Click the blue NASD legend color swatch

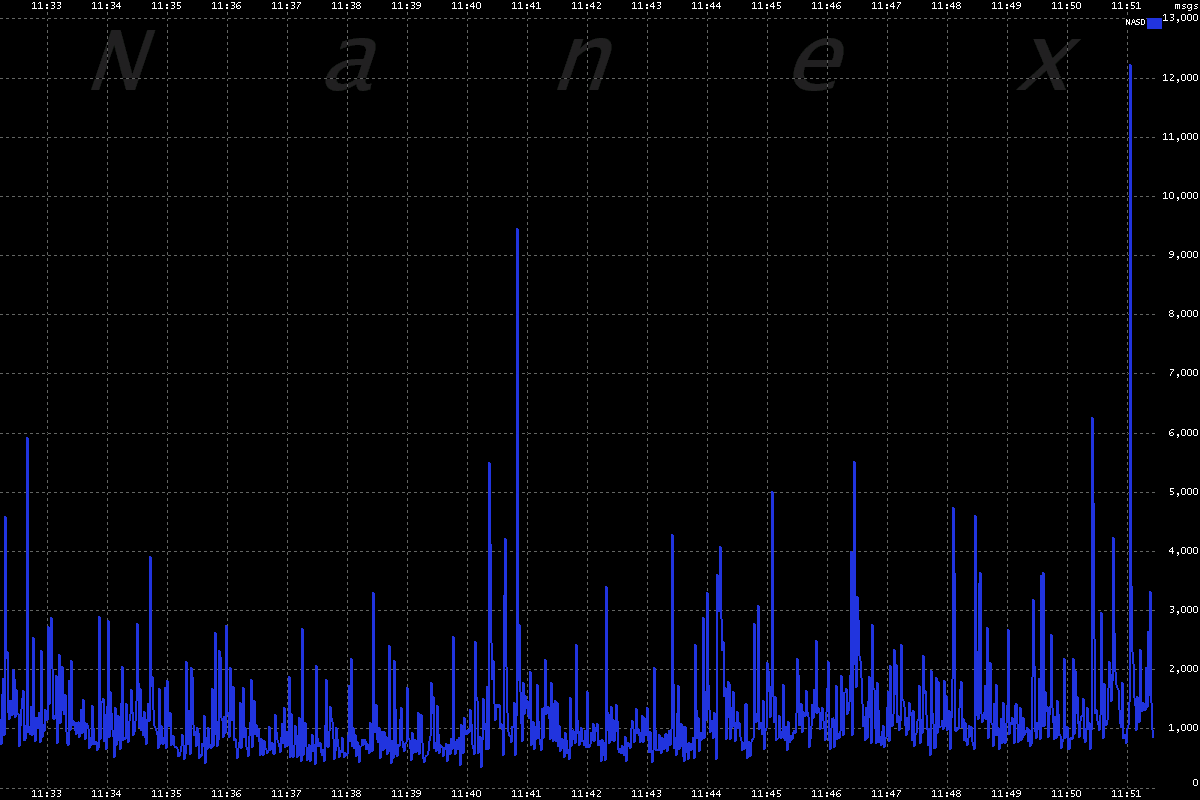1155,23
